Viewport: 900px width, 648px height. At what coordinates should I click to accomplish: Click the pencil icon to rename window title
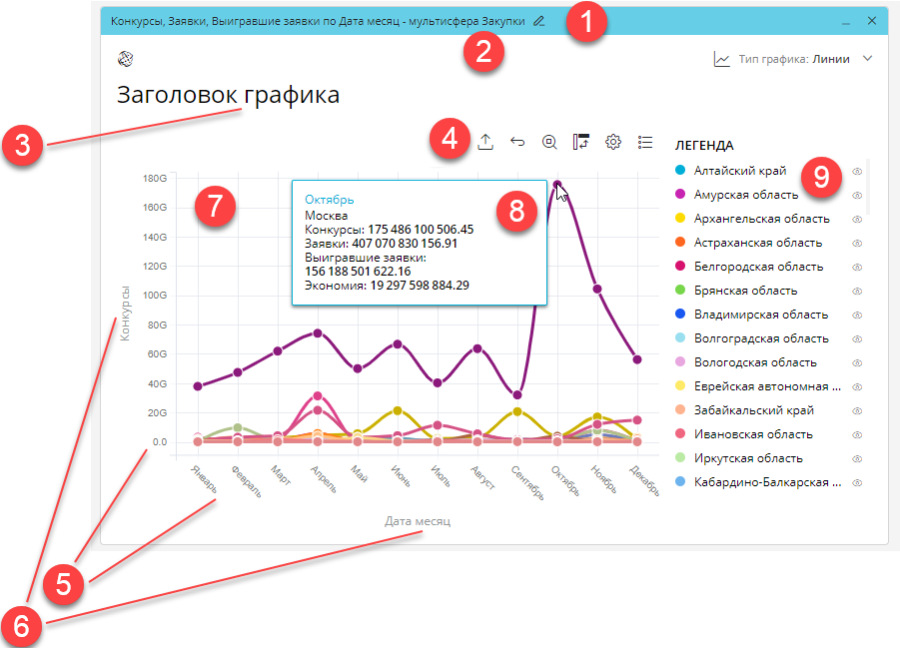[x=540, y=20]
